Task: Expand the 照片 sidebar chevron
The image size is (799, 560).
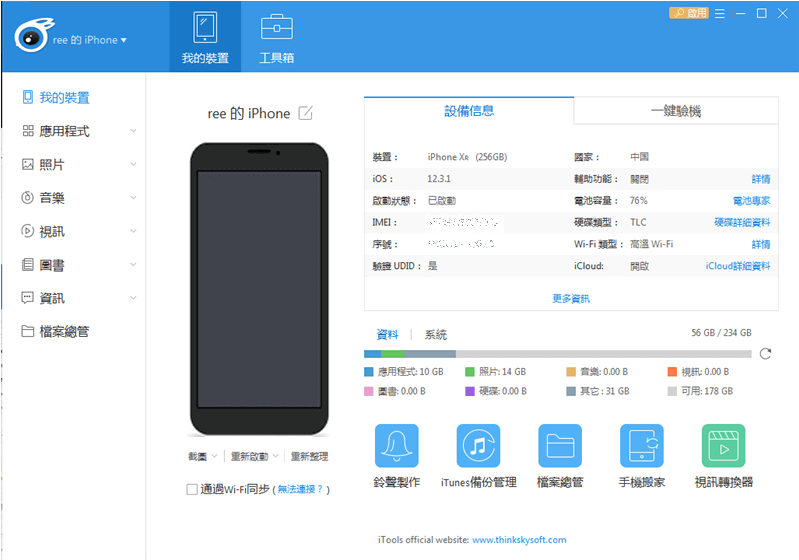Action: tap(133, 164)
